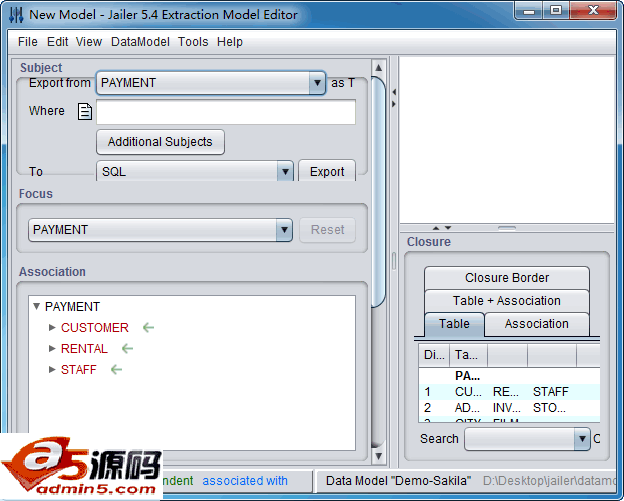Open the Tools menu
Image resolution: width=624 pixels, height=501 pixels.
click(193, 42)
